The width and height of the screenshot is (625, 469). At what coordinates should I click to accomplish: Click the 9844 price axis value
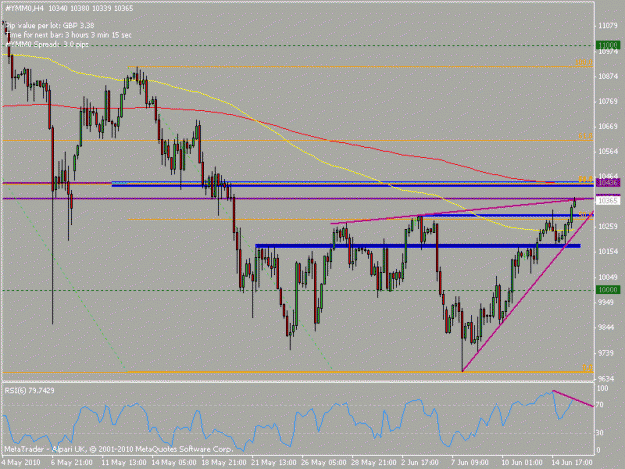[x=606, y=328]
